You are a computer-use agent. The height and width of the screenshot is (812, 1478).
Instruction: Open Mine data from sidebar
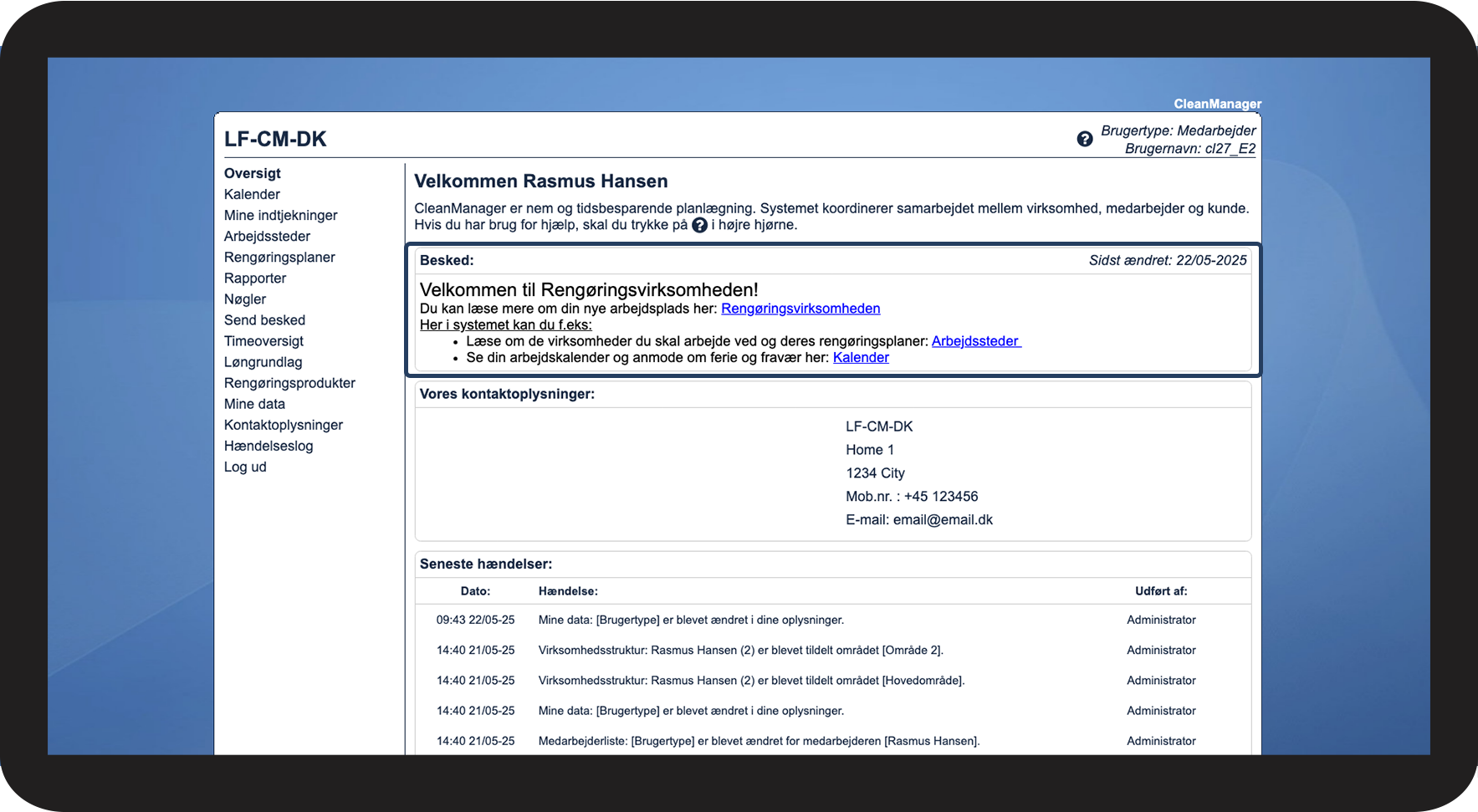pos(254,403)
